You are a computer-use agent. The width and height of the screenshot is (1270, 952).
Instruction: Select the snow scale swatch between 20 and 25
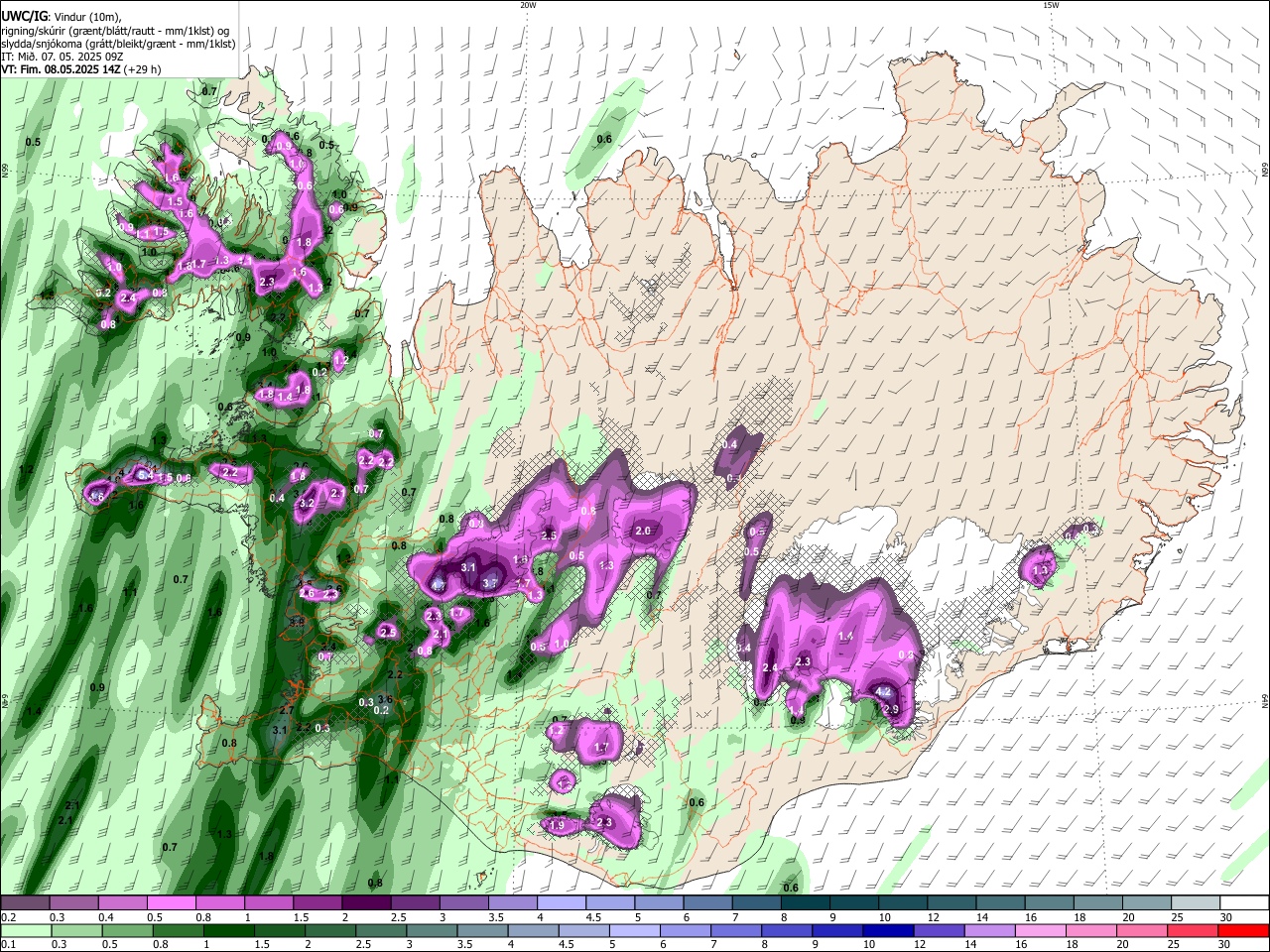pyautogui.click(x=1146, y=903)
